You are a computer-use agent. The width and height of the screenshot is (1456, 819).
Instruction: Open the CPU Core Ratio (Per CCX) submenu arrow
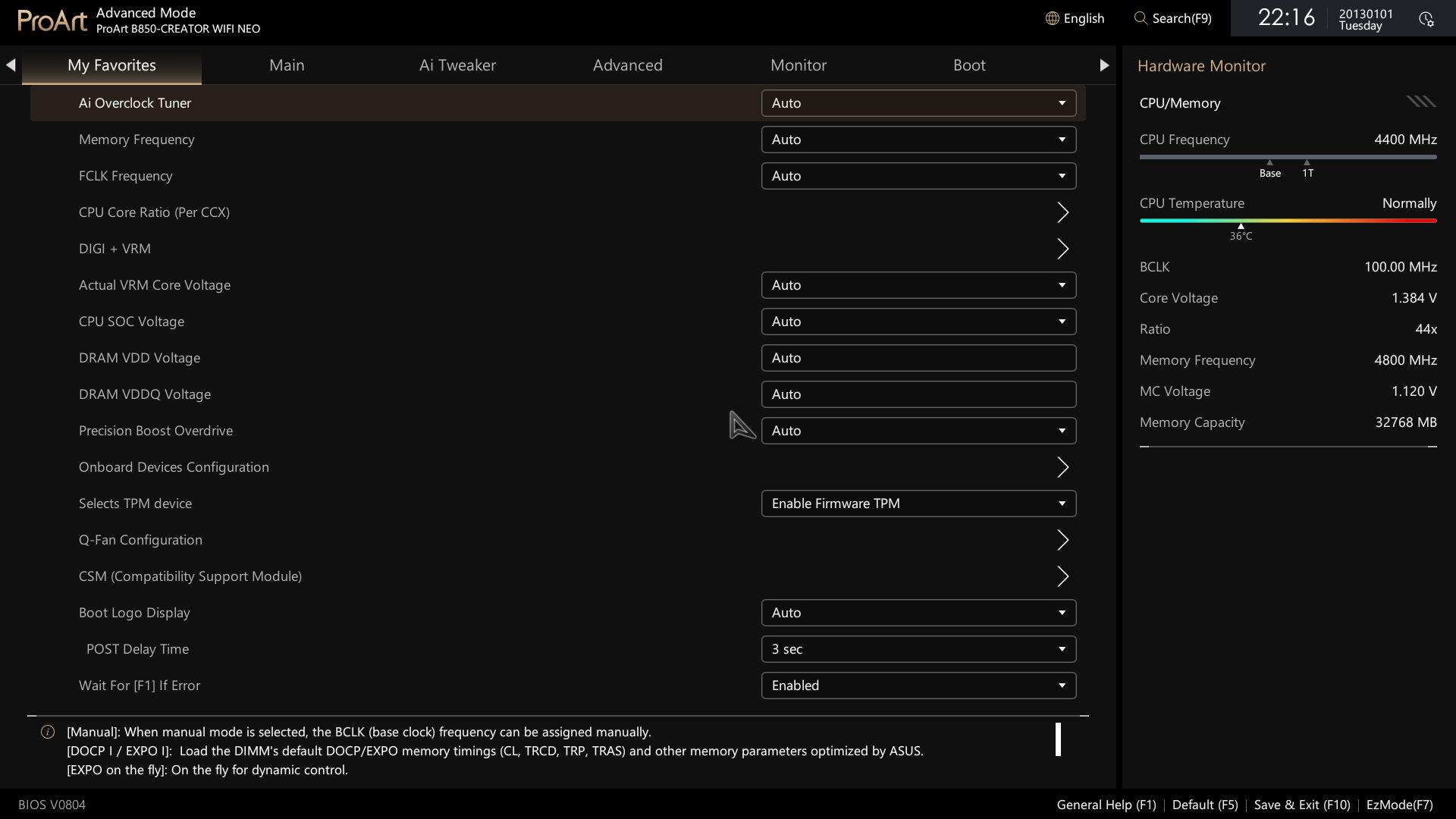[1062, 212]
